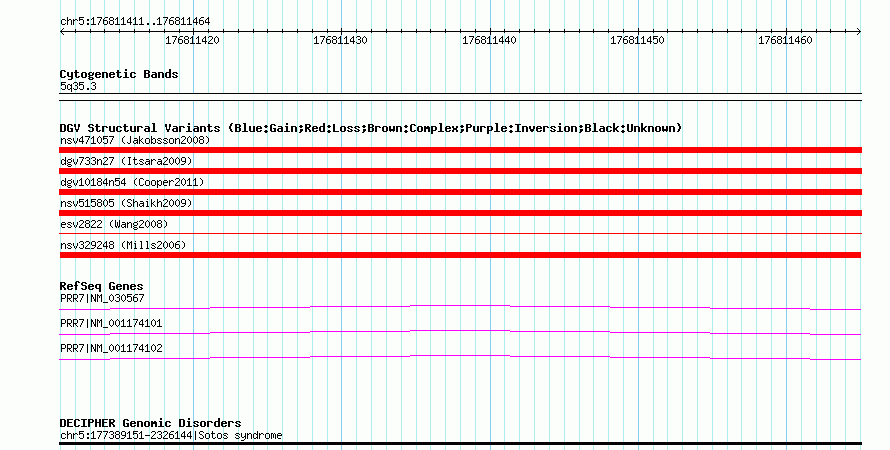Open variant nsv329248 (Mills2006) label

(123, 245)
